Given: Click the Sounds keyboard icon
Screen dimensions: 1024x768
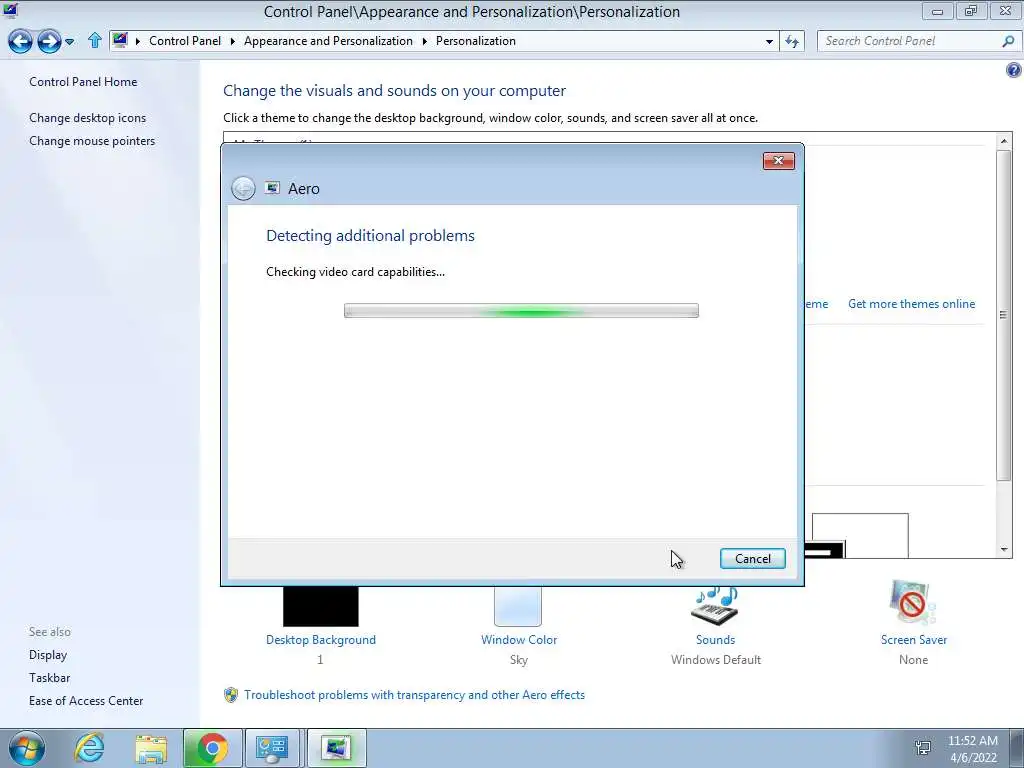Looking at the screenshot, I should (715, 606).
